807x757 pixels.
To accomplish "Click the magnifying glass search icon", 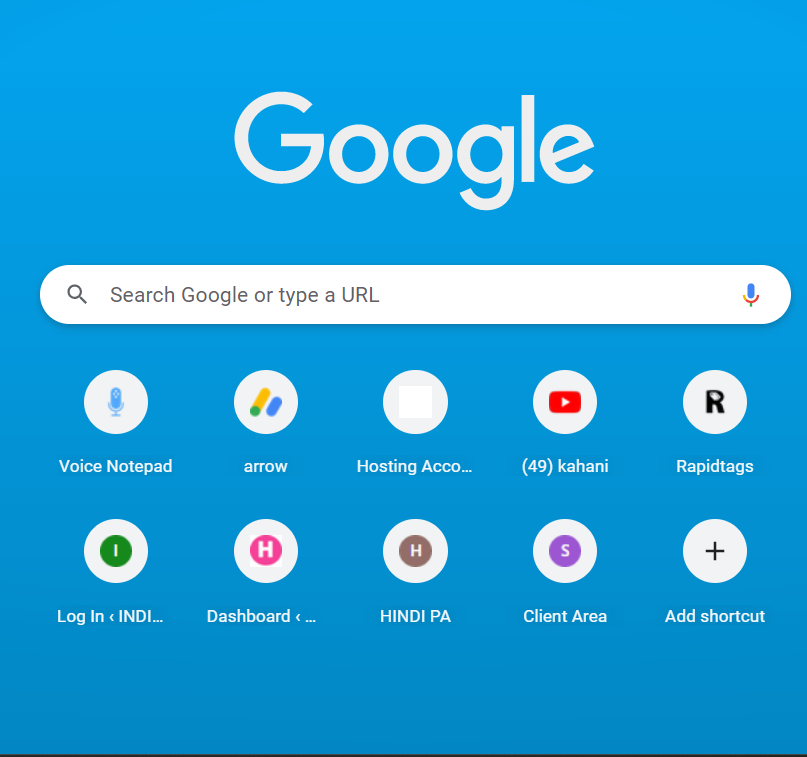I will click(x=77, y=295).
